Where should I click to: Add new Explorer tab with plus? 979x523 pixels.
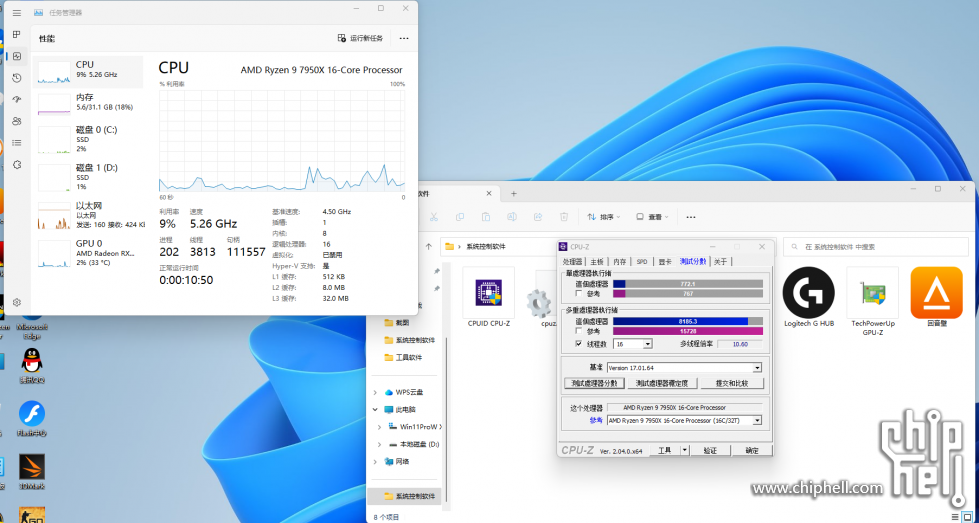point(514,193)
